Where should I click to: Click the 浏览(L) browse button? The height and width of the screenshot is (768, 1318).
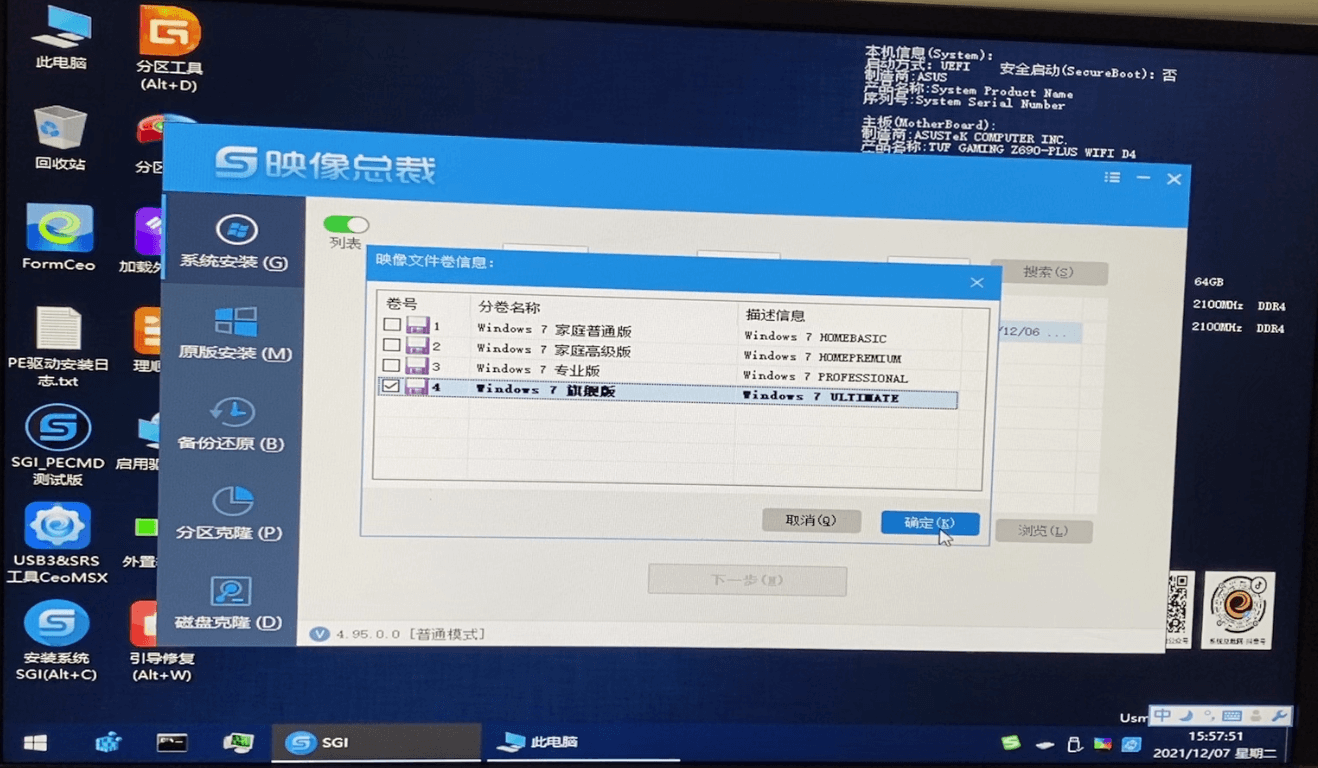(1043, 531)
